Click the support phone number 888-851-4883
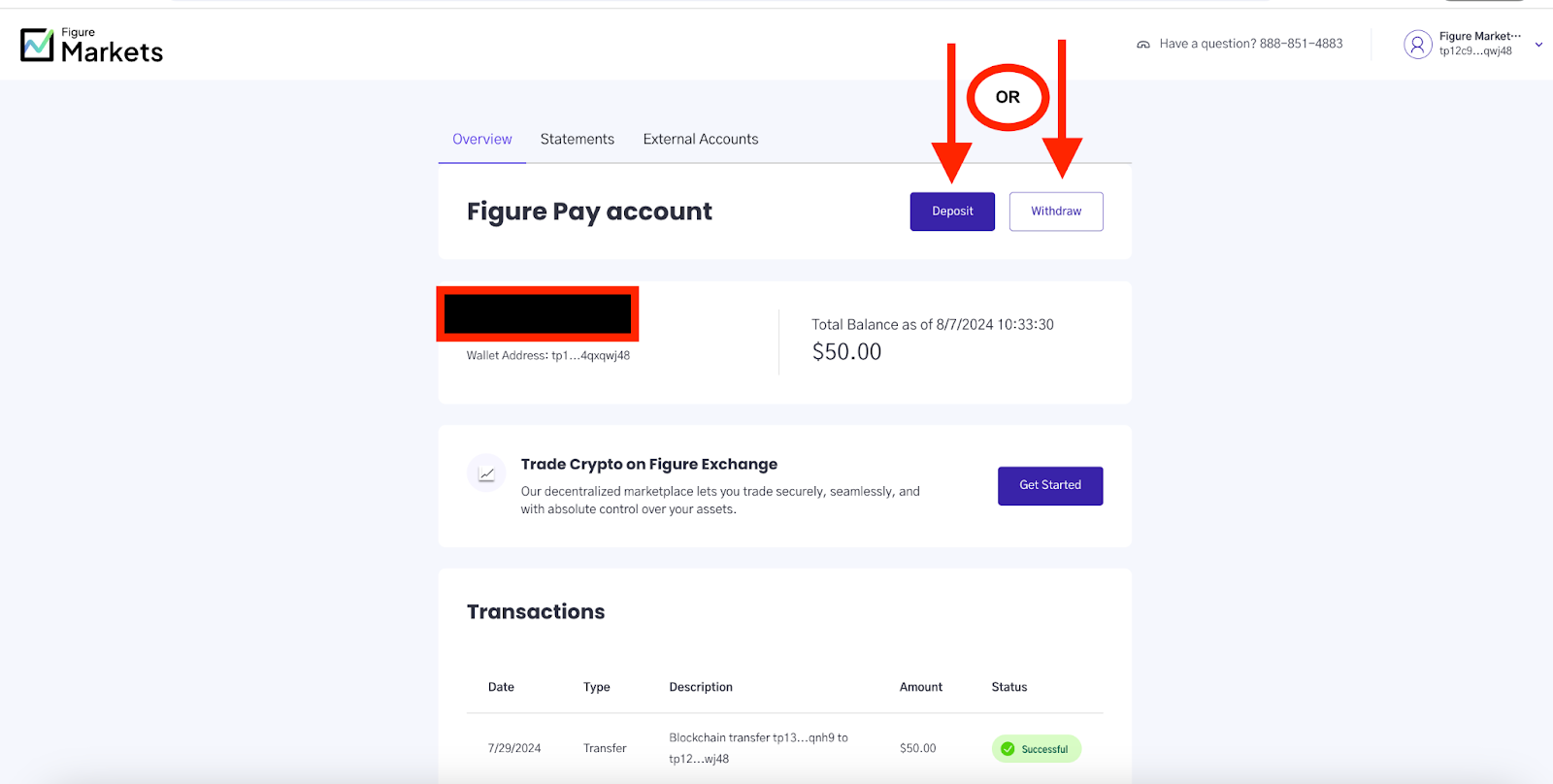Viewport: 1553px width, 784px height. pyautogui.click(x=1302, y=44)
